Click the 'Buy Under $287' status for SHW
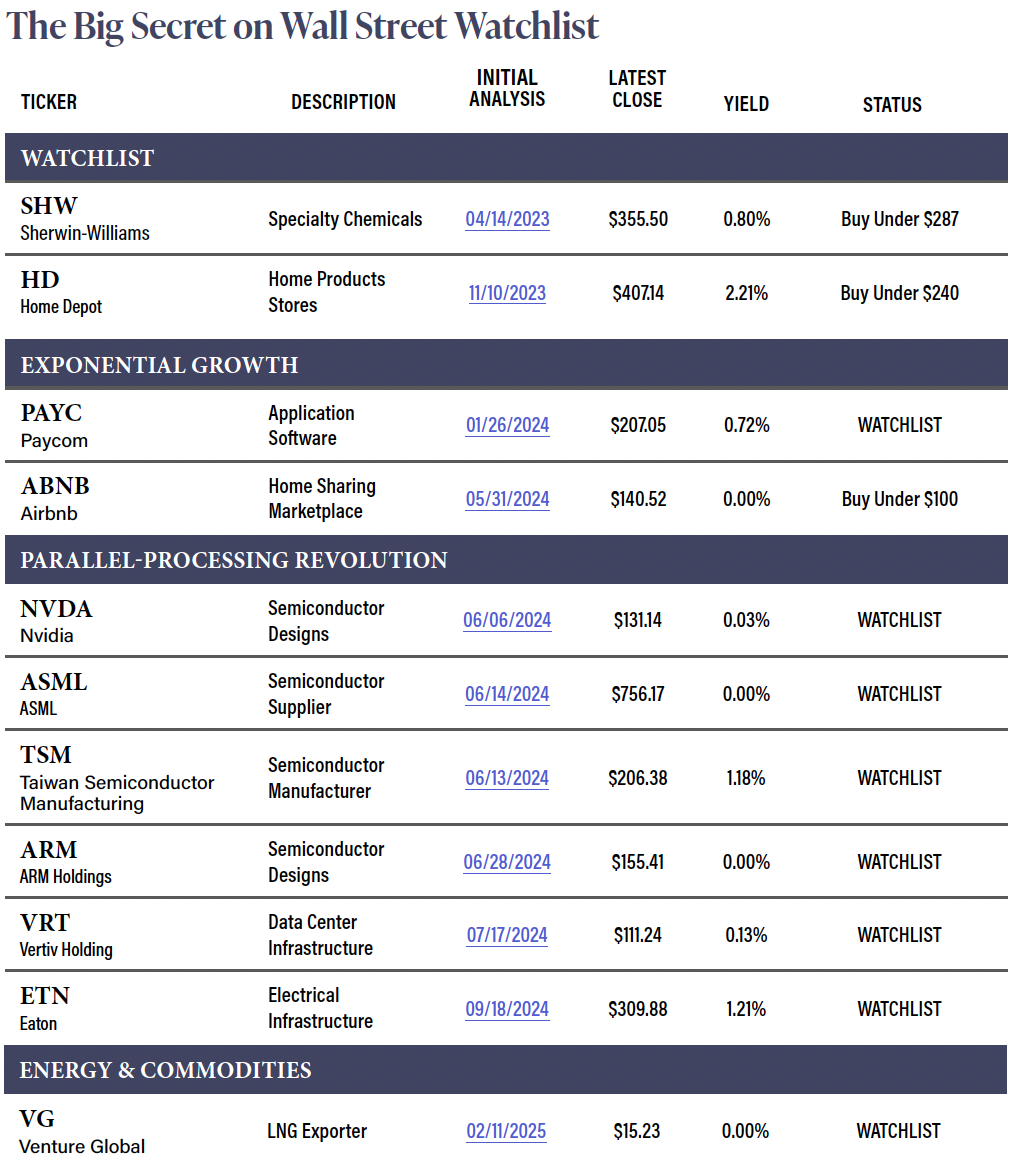Viewport: 1012px width, 1162px height. click(x=899, y=219)
